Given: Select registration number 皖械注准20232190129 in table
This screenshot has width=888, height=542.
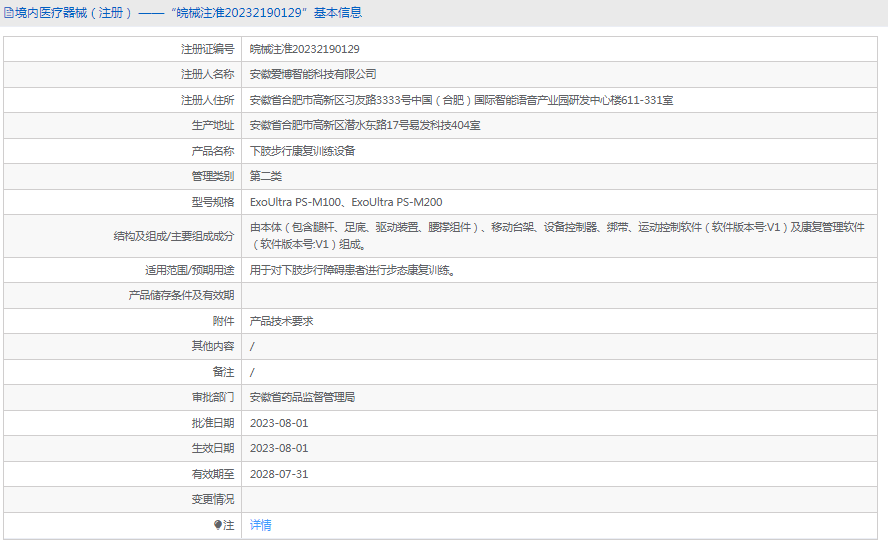Looking at the screenshot, I should tap(305, 49).
